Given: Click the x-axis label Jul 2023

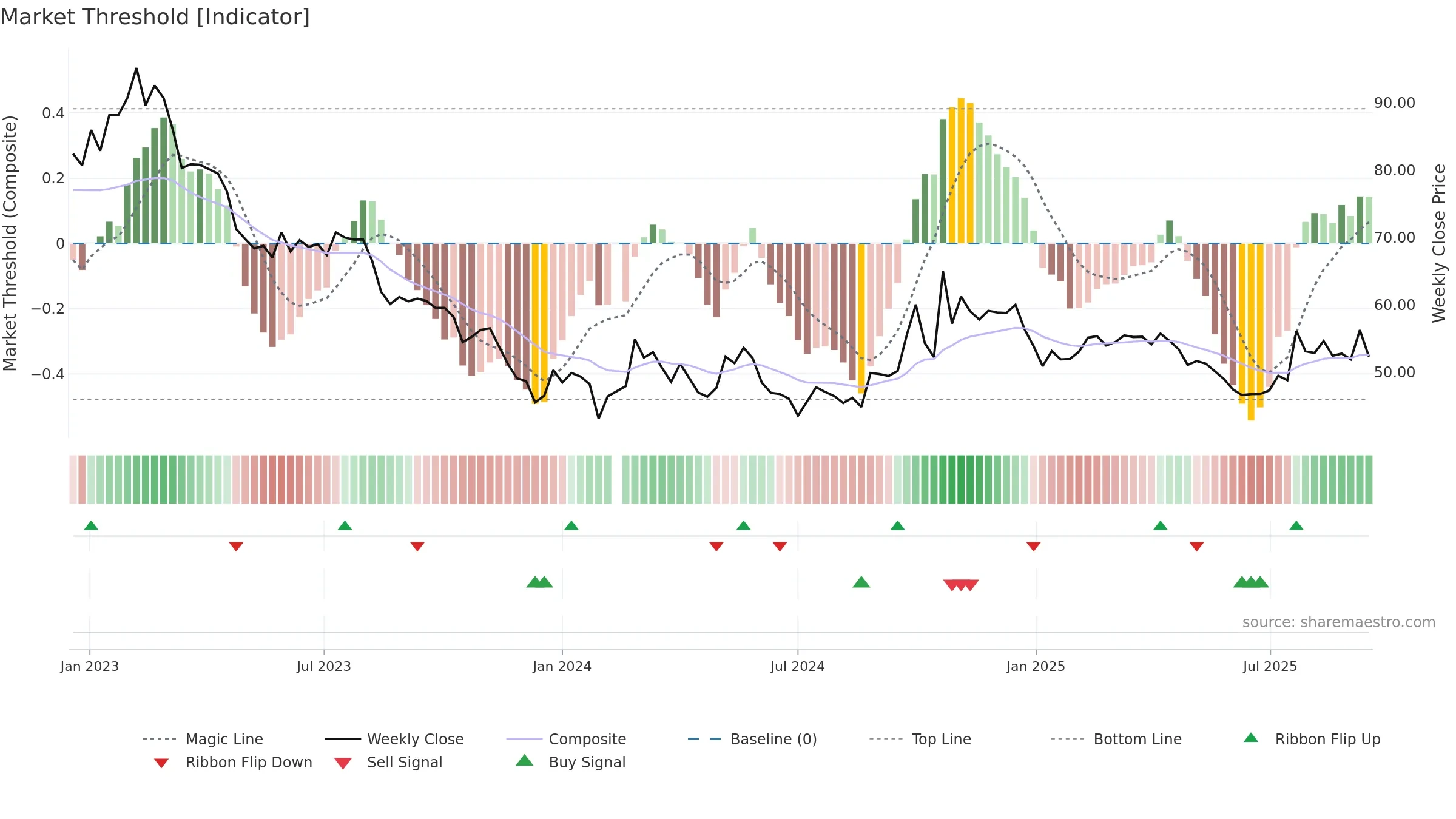Looking at the screenshot, I should tap(324, 666).
